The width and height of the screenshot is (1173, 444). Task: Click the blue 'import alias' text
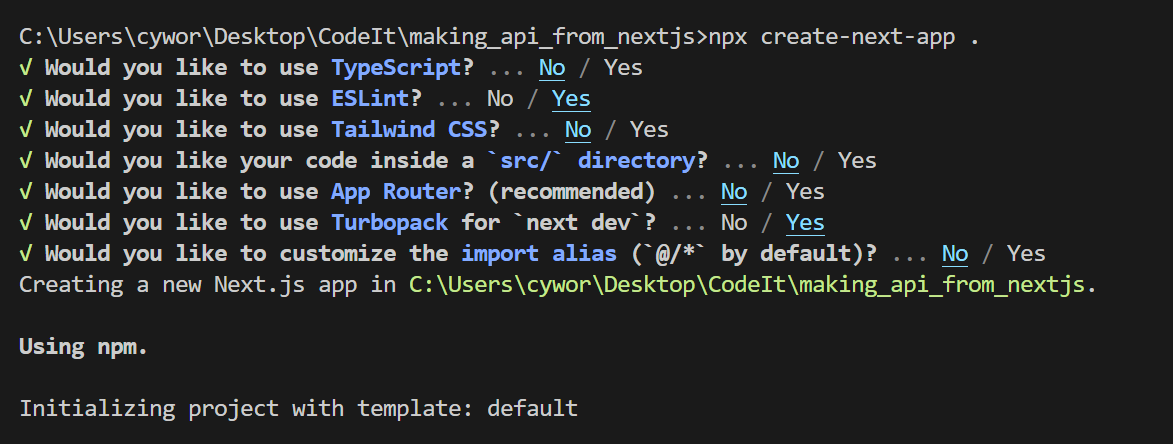[539, 254]
